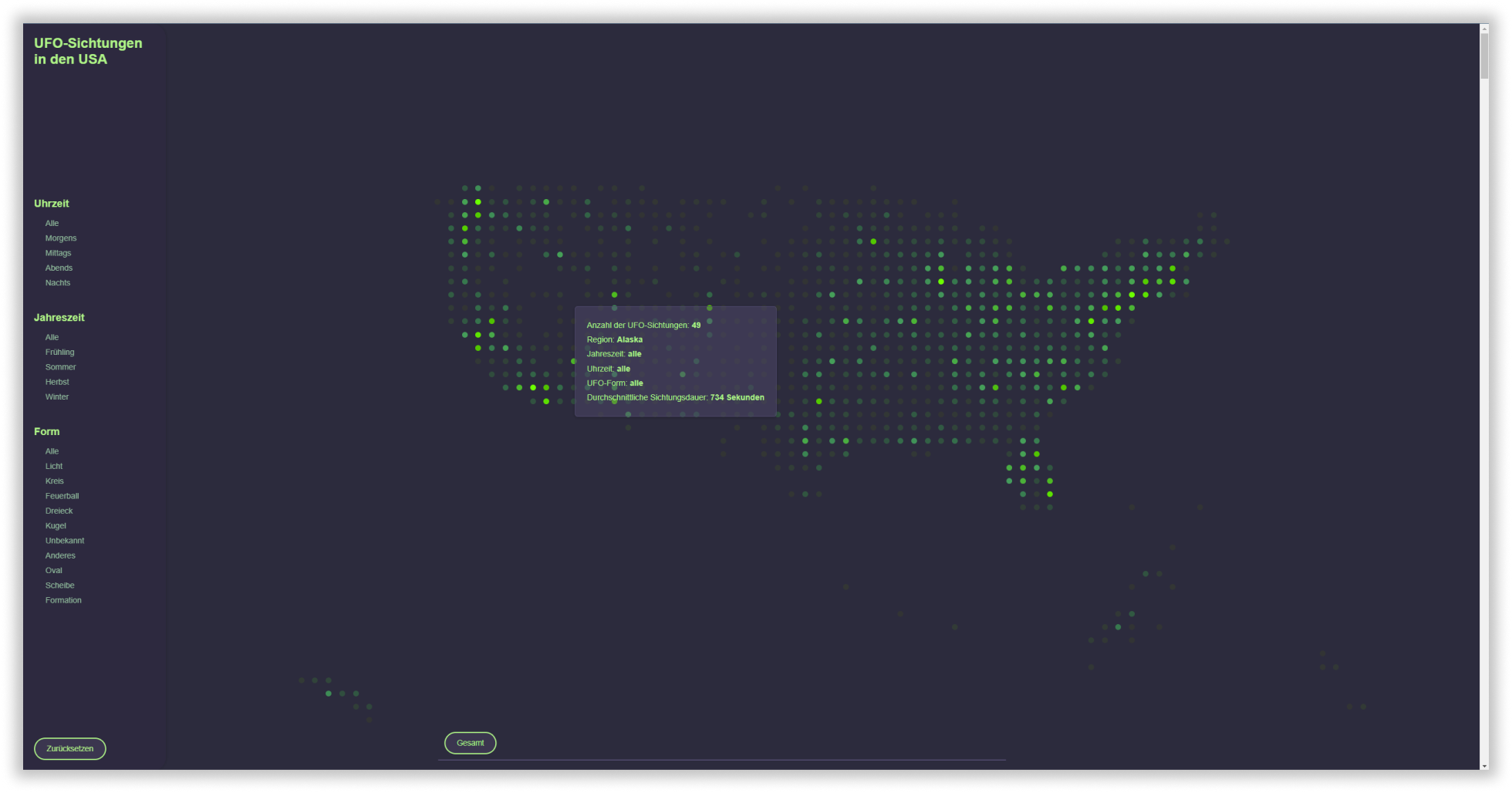Select the Licht UFO form
Screen dimensions: 1512x793
point(53,467)
